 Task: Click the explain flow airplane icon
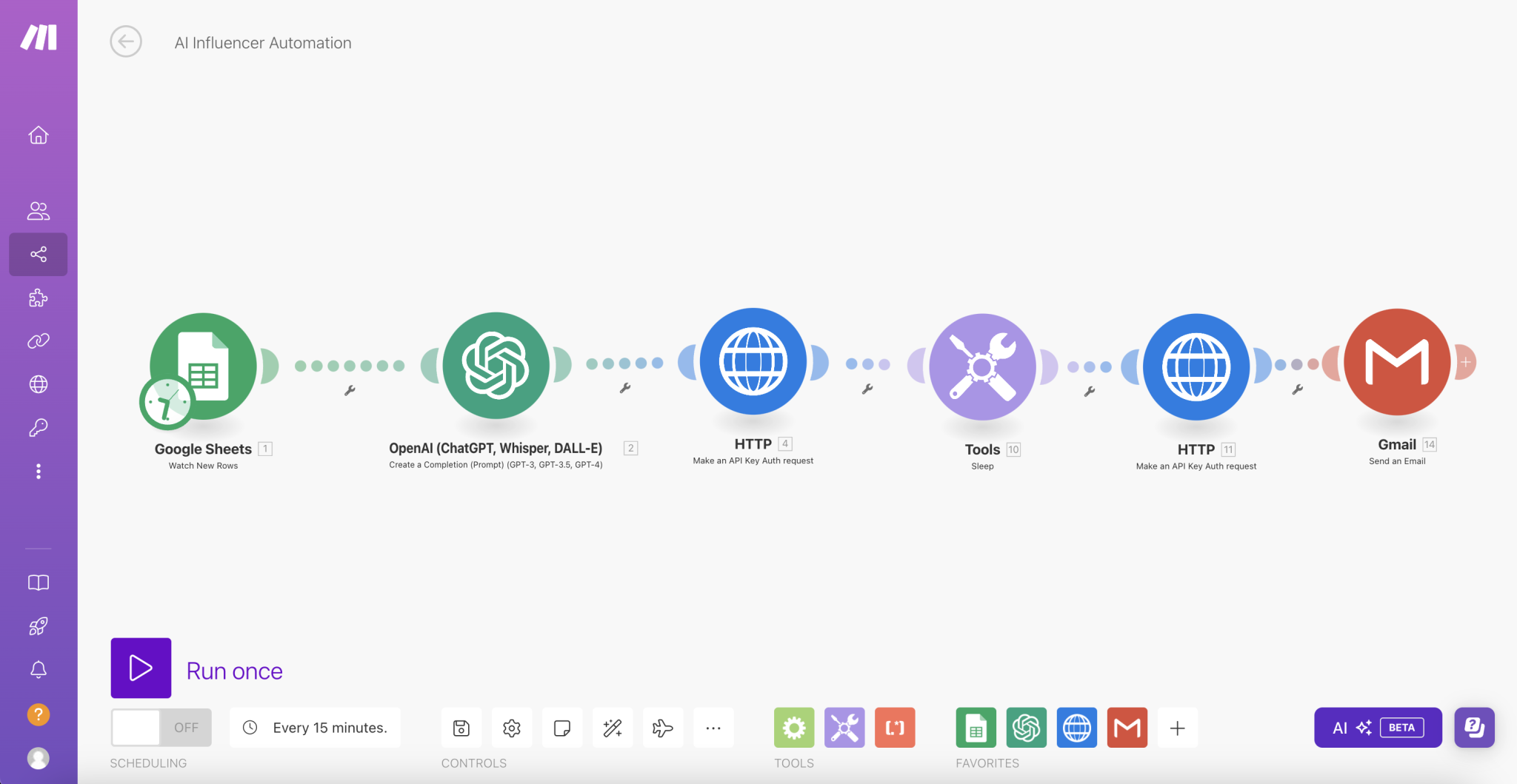pyautogui.click(x=663, y=728)
